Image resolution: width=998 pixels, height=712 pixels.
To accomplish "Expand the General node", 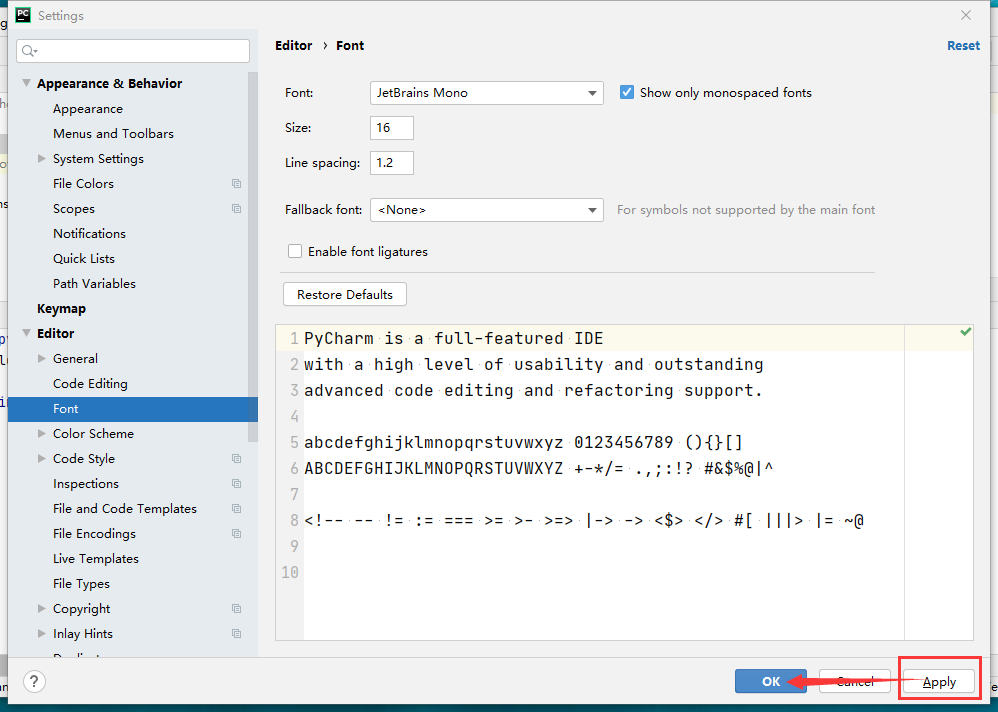I will 41,358.
